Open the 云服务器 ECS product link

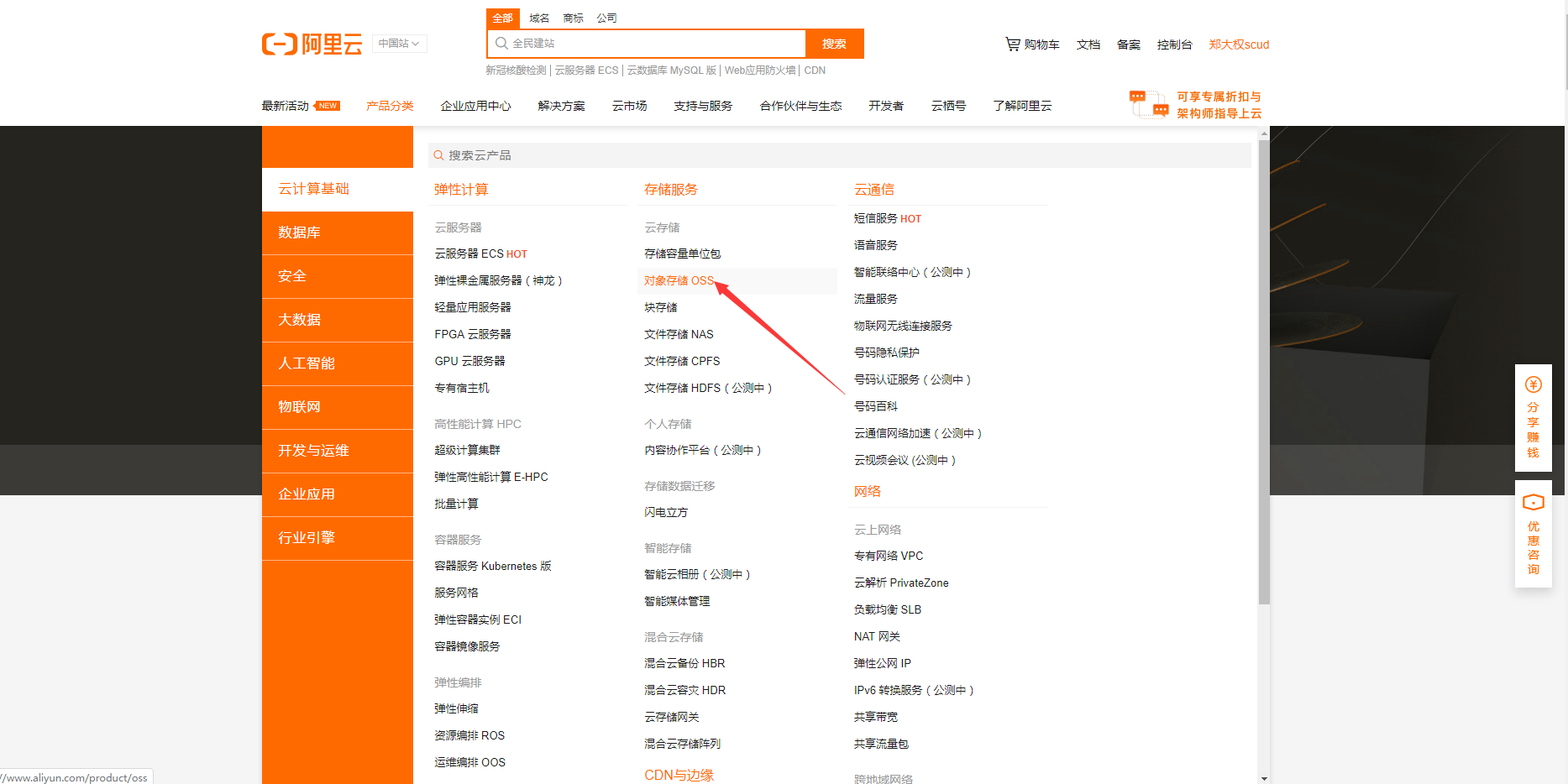click(x=470, y=253)
